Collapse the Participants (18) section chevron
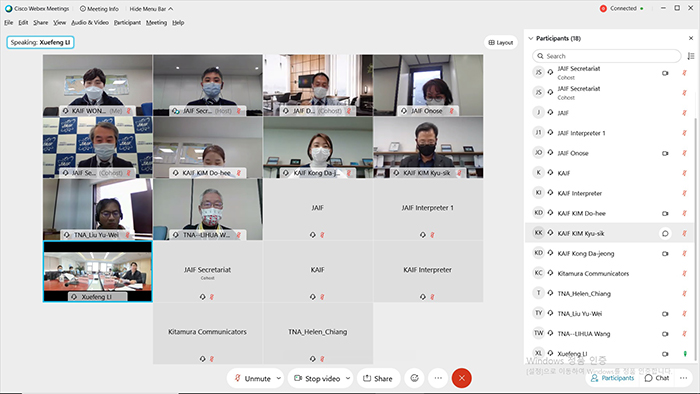Image resolution: width=700 pixels, height=394 pixels. pos(531,38)
